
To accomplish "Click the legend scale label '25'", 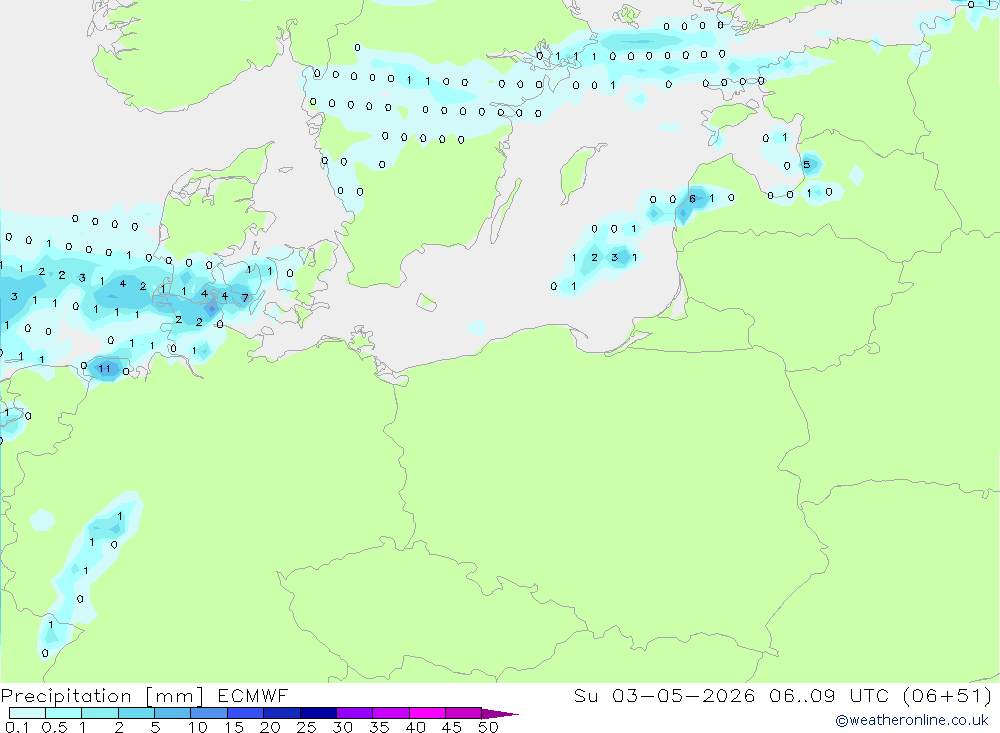I will pyautogui.click(x=306, y=727).
